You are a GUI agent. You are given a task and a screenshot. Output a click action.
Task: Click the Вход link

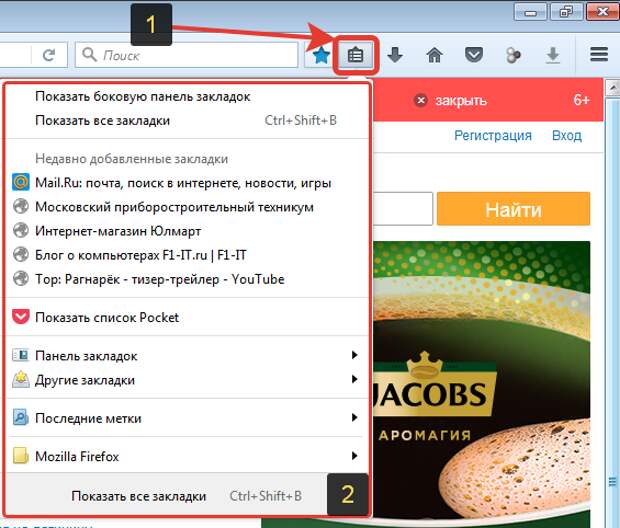[x=567, y=135]
